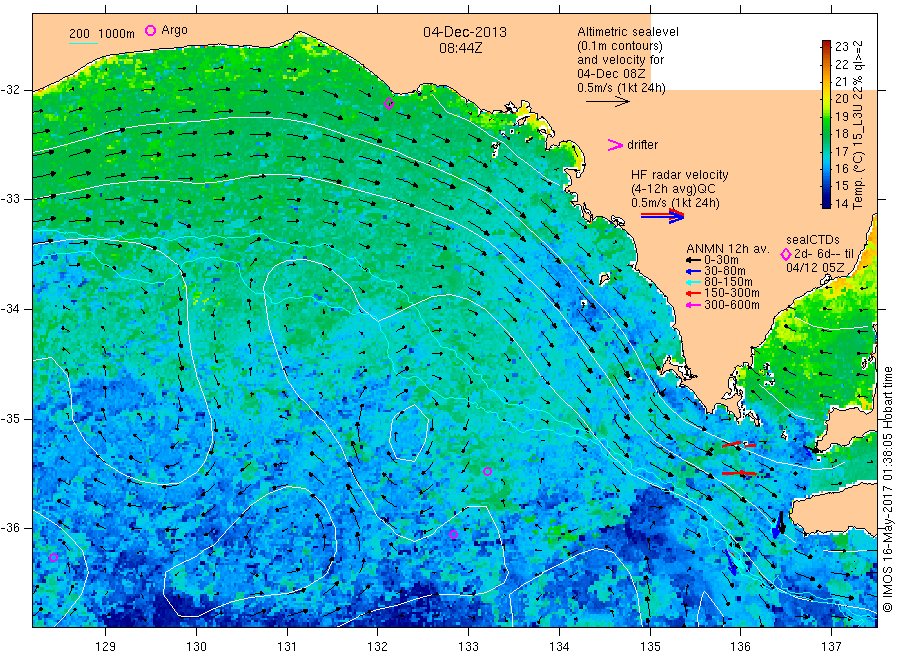Click the magenta 300-600m legend arrow

click(693, 305)
